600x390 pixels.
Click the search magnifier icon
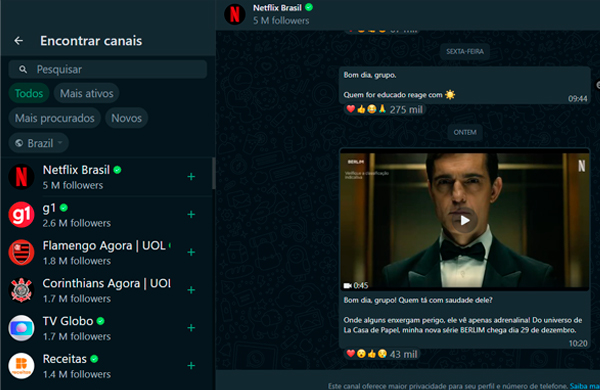coord(23,69)
